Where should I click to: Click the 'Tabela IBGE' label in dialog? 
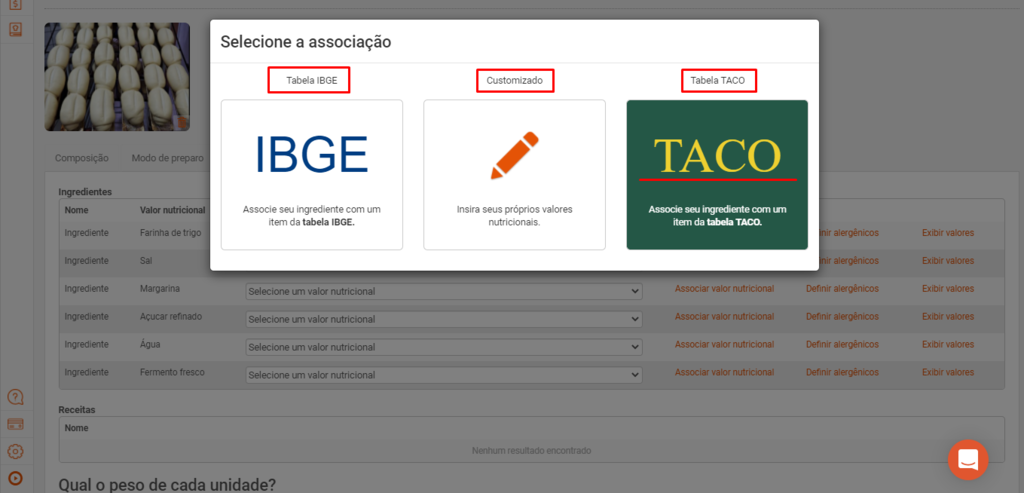312,81
